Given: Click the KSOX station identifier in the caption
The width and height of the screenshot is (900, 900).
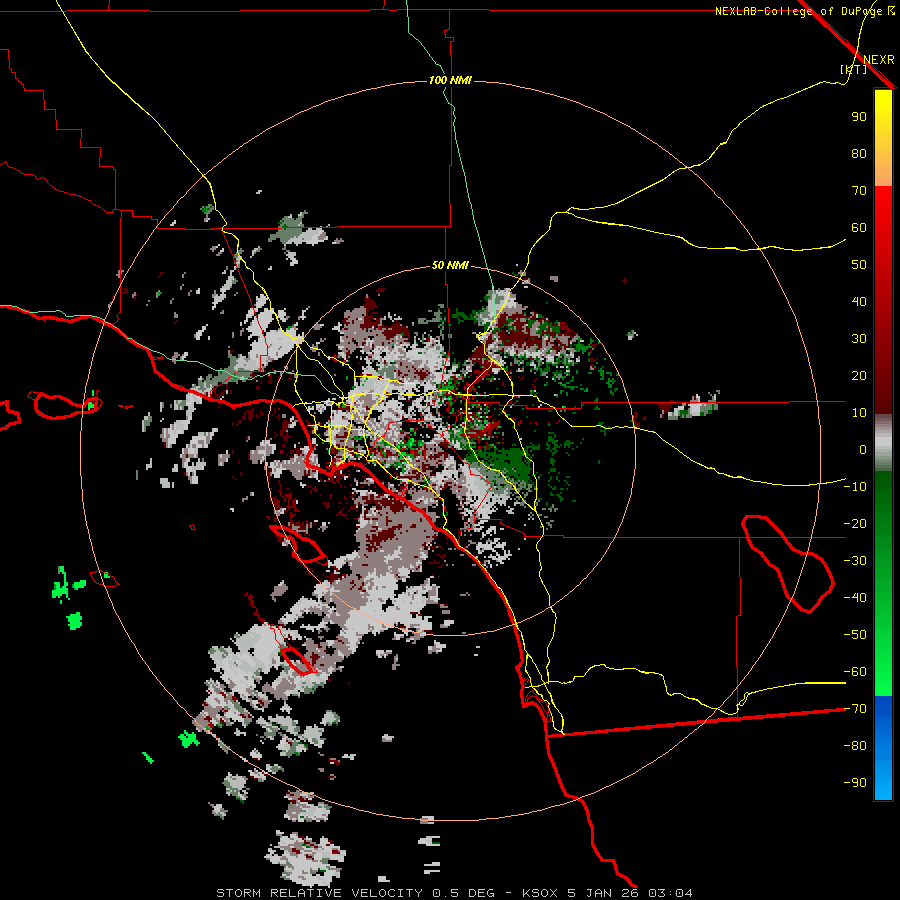Looking at the screenshot, I should pos(540,893).
